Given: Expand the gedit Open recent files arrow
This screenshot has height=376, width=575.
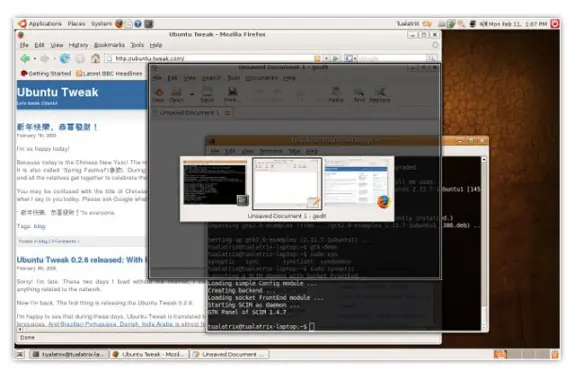Looking at the screenshot, I should 191,94.
